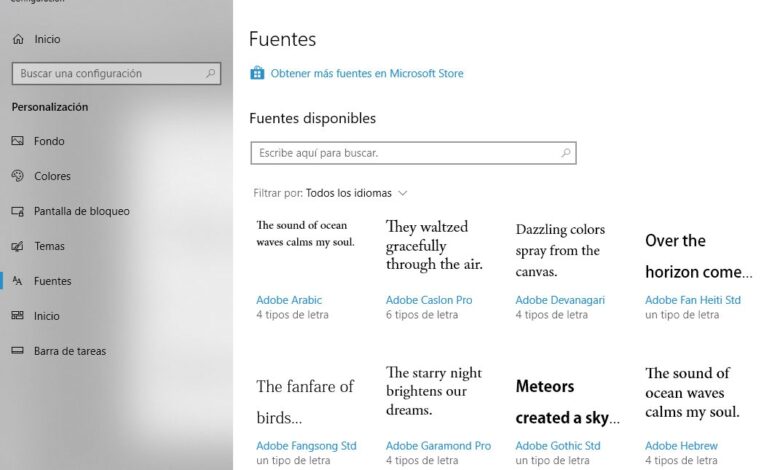Open Pantalla de bloqueo settings

point(82,211)
